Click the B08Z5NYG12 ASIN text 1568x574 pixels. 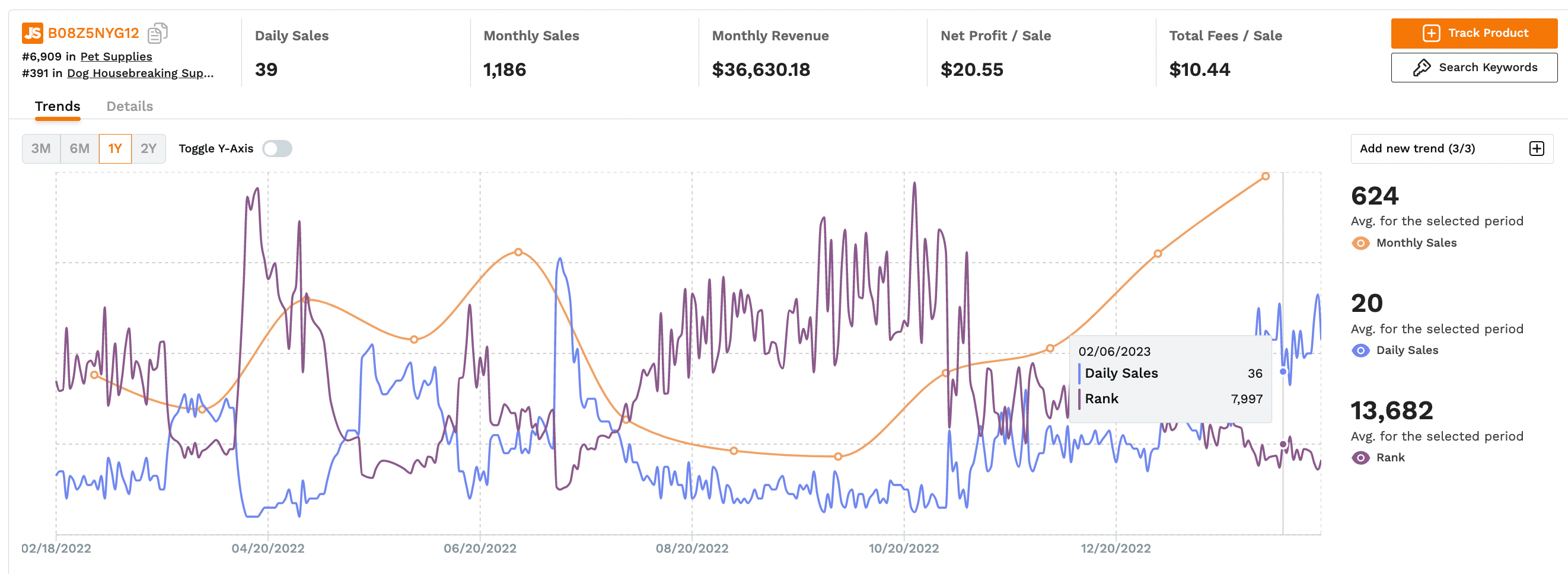coord(94,33)
